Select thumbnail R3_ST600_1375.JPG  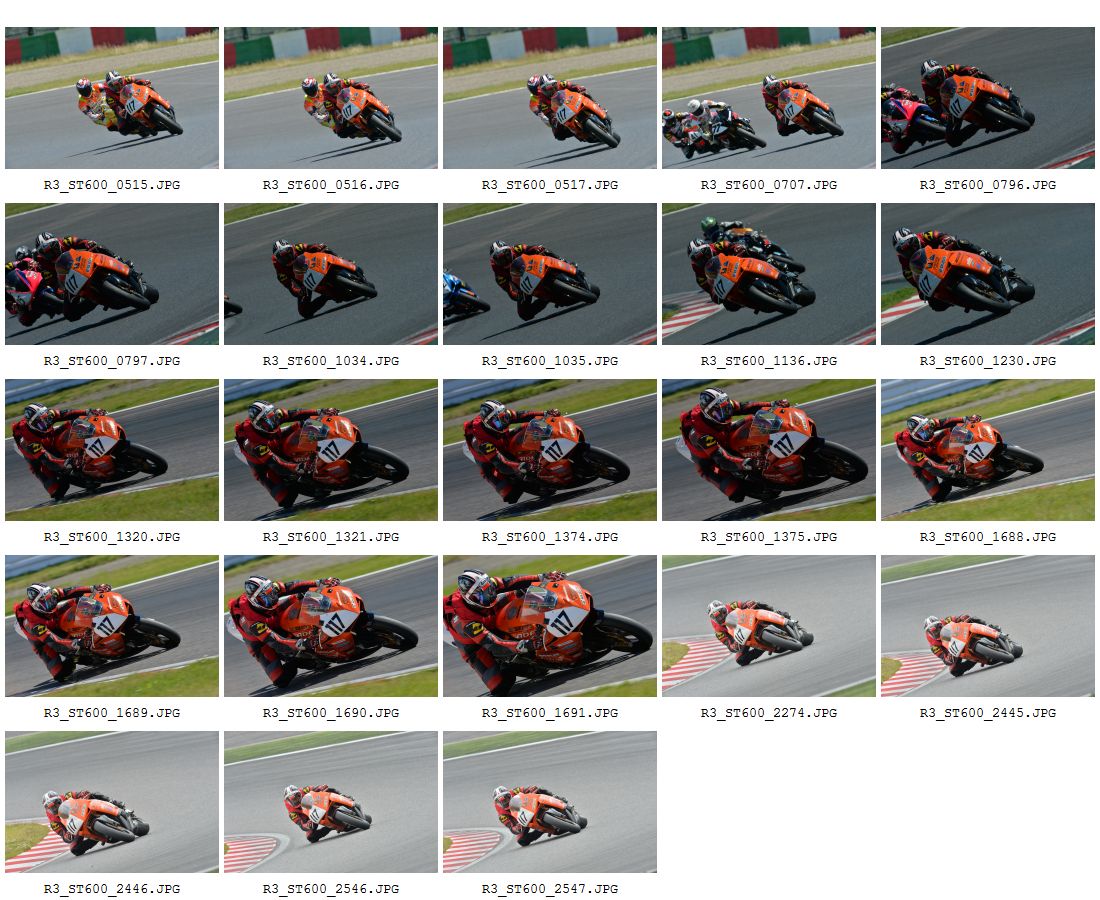click(769, 450)
